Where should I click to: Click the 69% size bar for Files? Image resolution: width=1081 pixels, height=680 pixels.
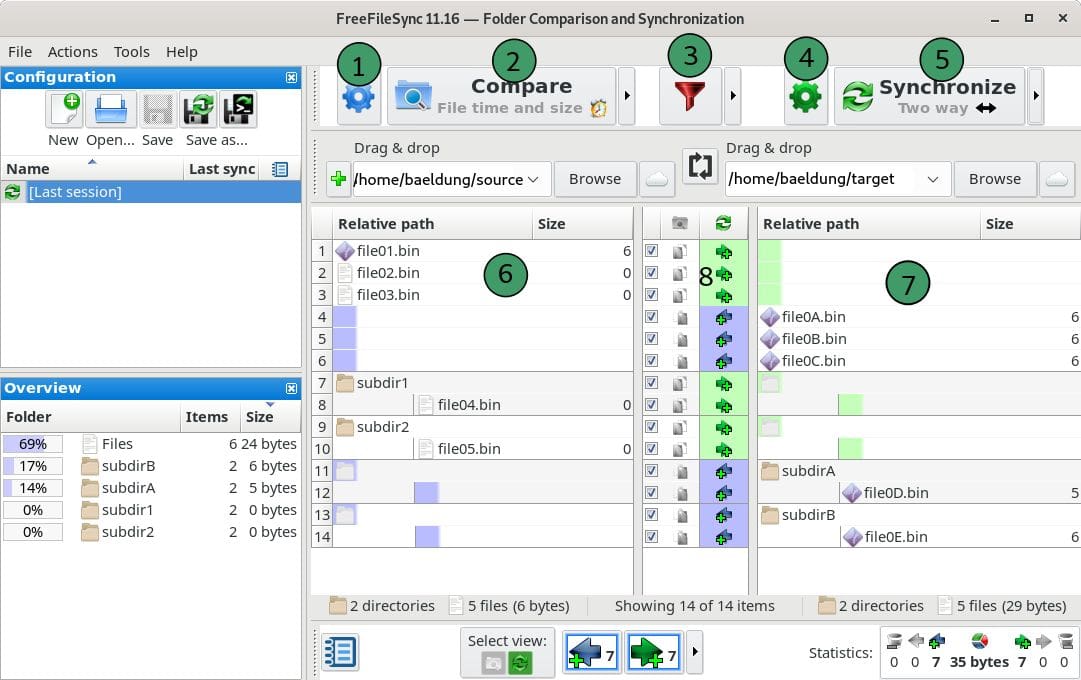33,443
